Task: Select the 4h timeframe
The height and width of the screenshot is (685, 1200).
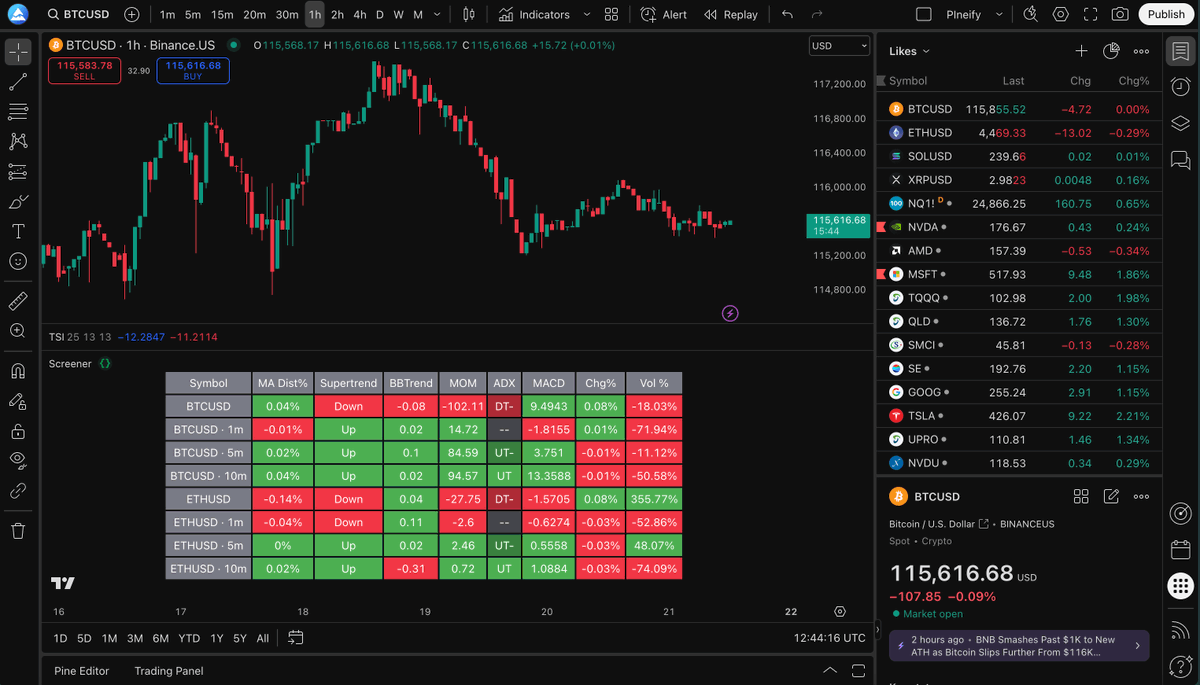Action: coord(360,14)
